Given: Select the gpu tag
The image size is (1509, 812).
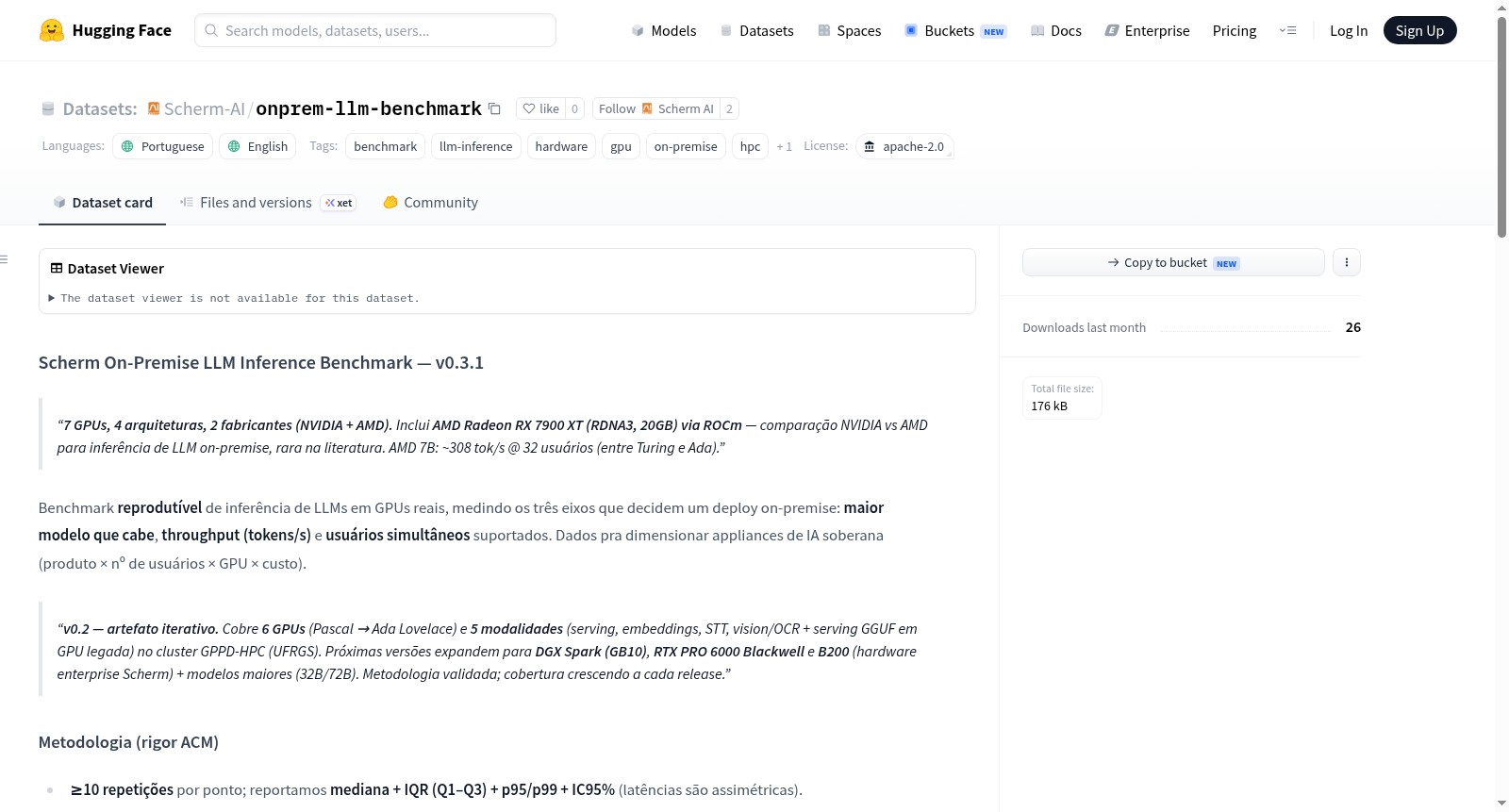Looking at the screenshot, I should (621, 146).
